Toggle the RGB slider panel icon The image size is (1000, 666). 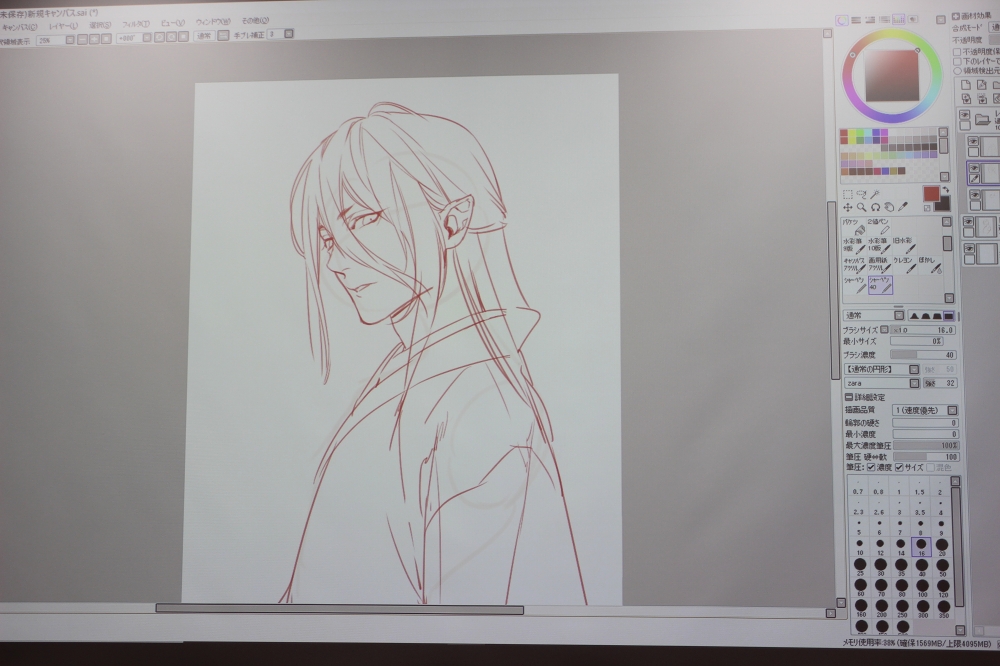pos(857,20)
